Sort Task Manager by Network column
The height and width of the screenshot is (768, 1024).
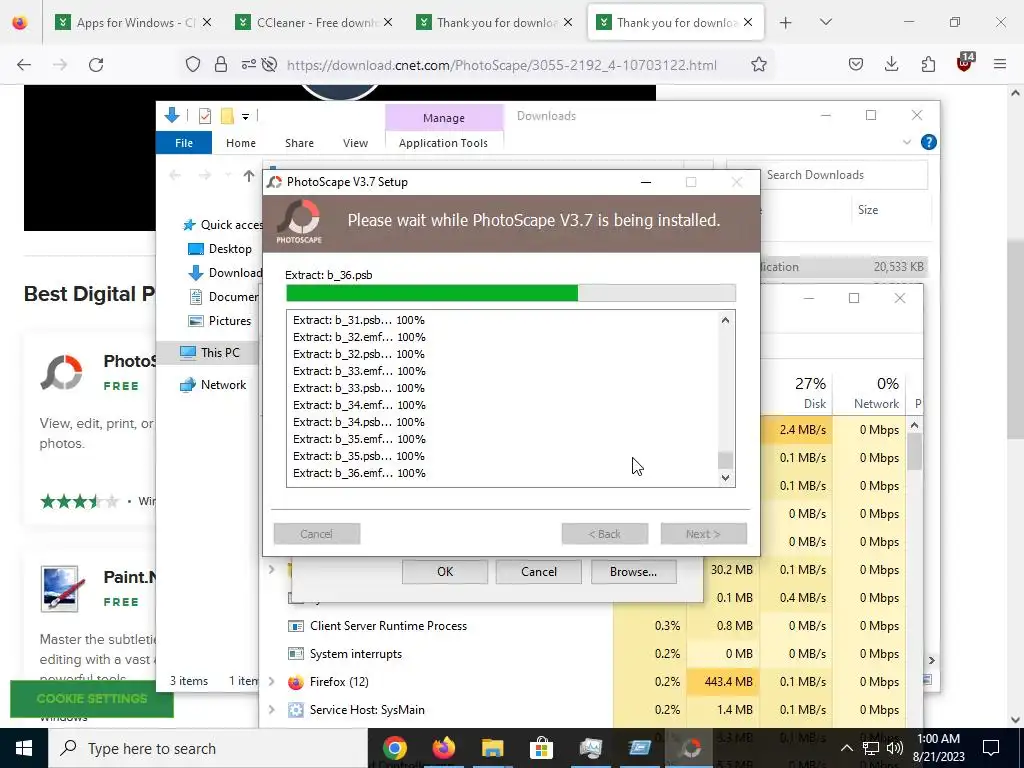(x=869, y=392)
